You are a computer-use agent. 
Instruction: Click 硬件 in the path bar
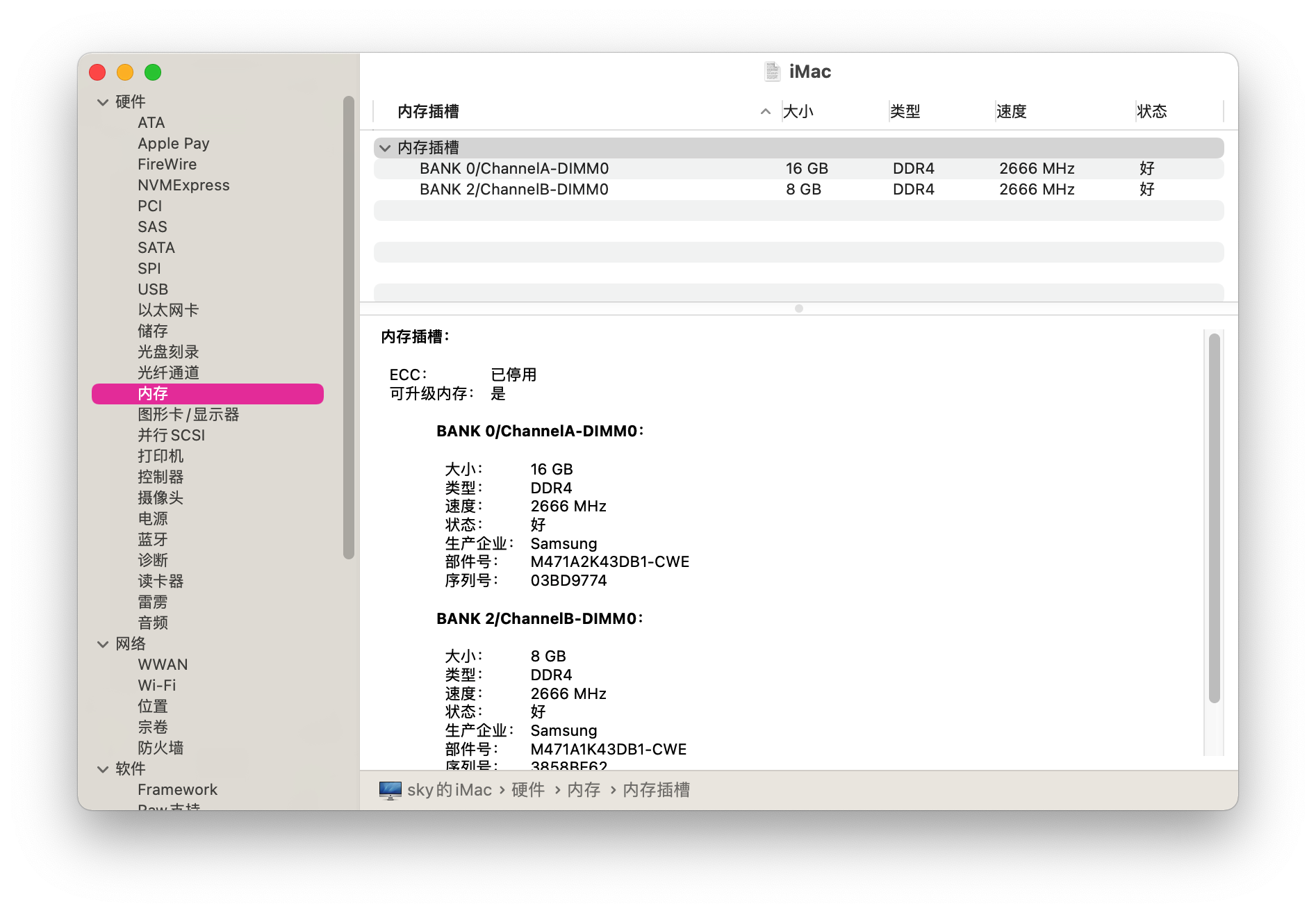click(x=528, y=790)
